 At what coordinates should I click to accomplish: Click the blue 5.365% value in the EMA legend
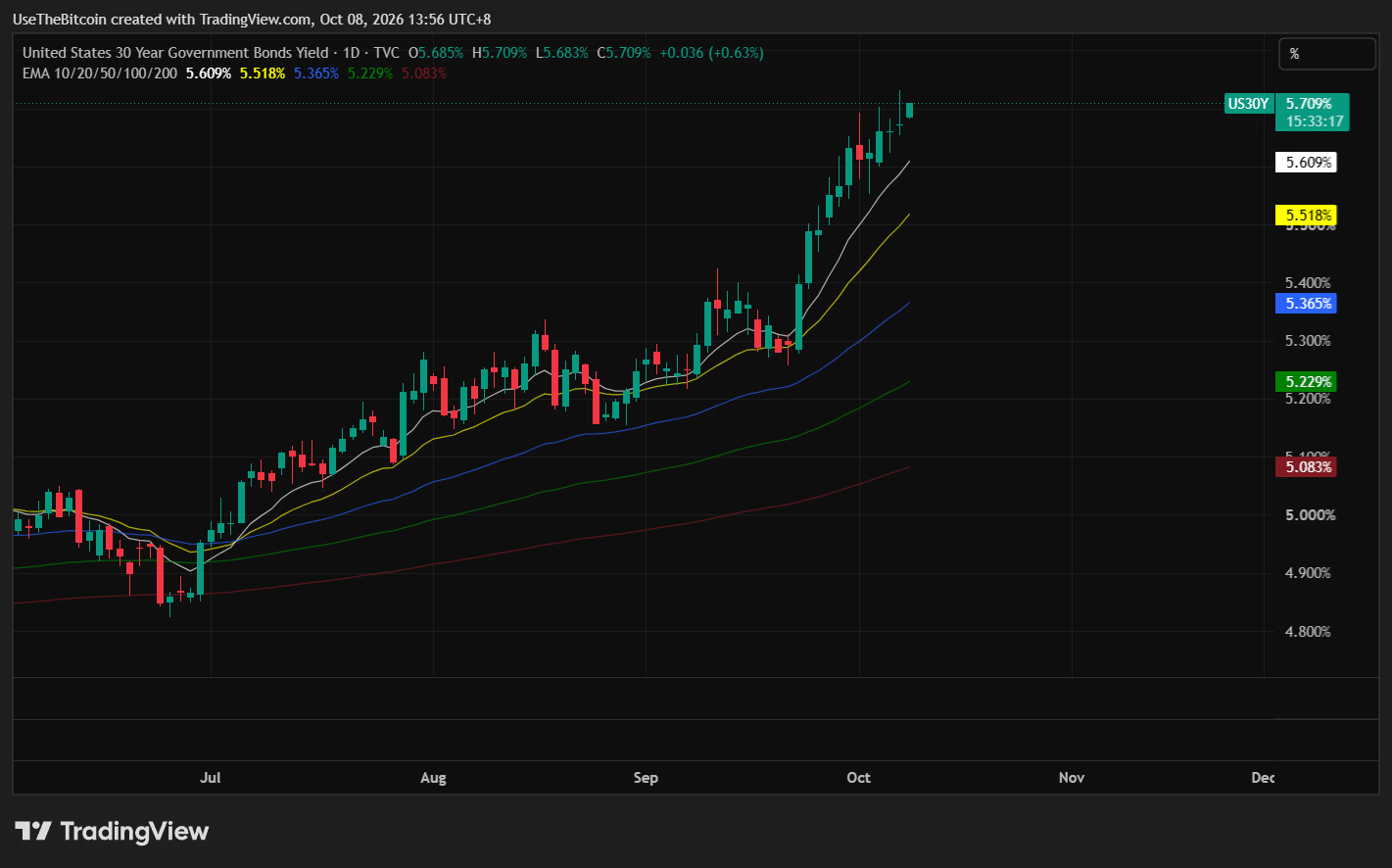click(316, 73)
